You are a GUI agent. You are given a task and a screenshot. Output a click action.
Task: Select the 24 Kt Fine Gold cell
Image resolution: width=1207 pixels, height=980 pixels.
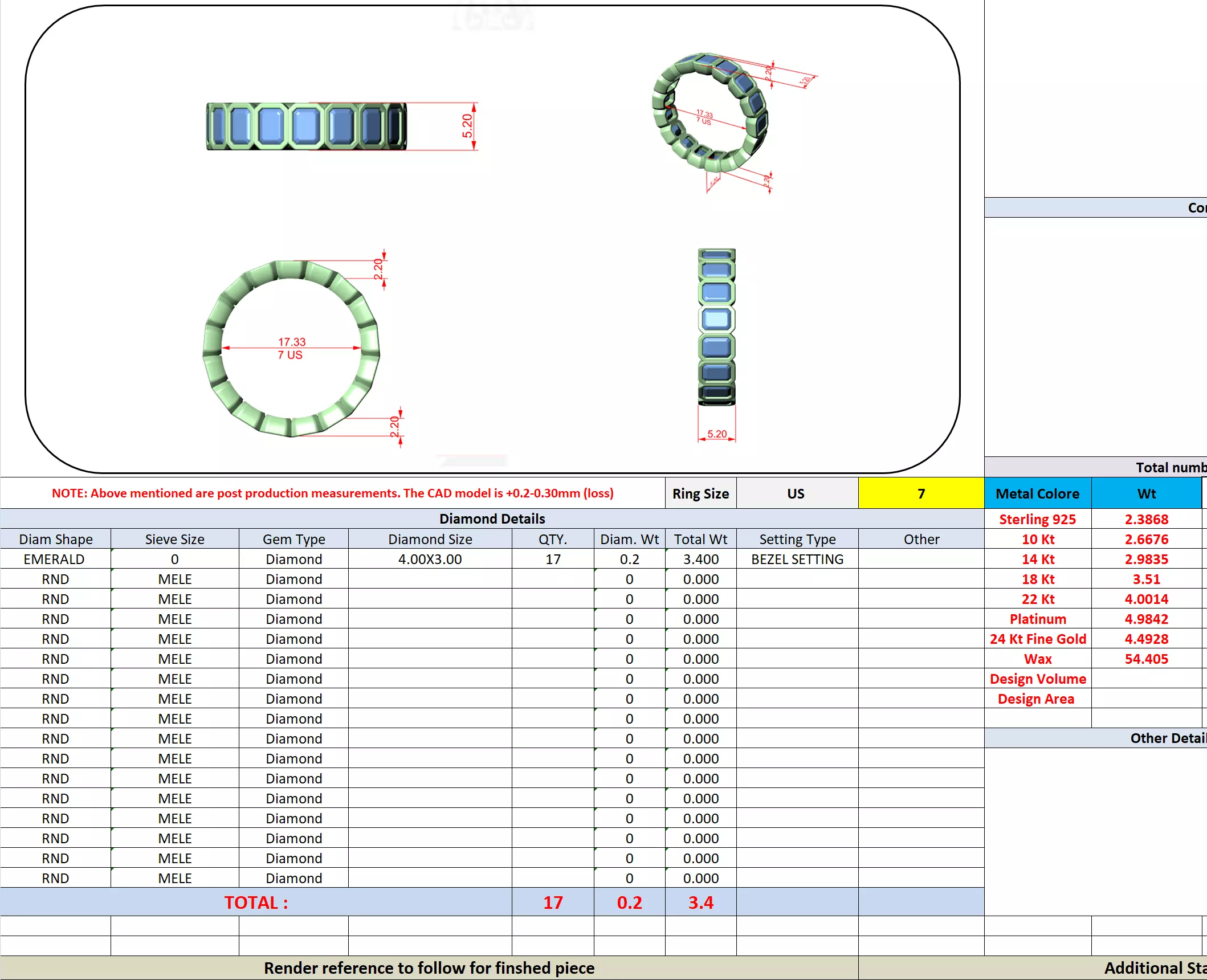[x=1037, y=639]
